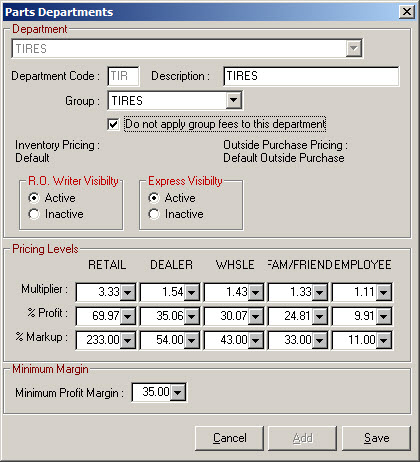The height and width of the screenshot is (462, 420).
Task: Expand the Minimum Profit Margin dropdown
Action: (x=178, y=392)
